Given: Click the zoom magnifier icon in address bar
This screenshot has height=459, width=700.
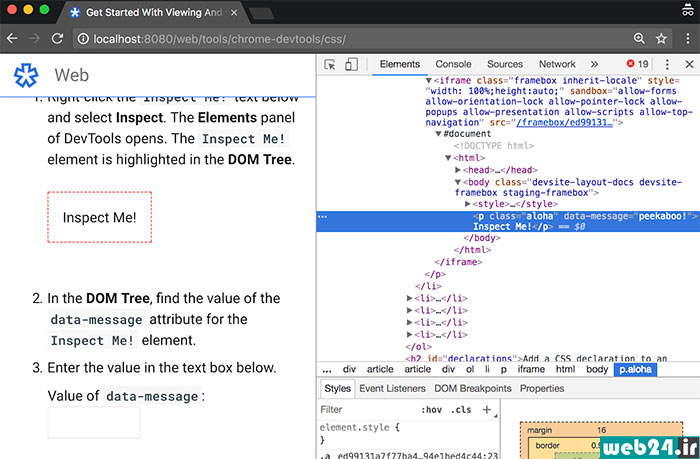Looking at the screenshot, I should click(639, 39).
